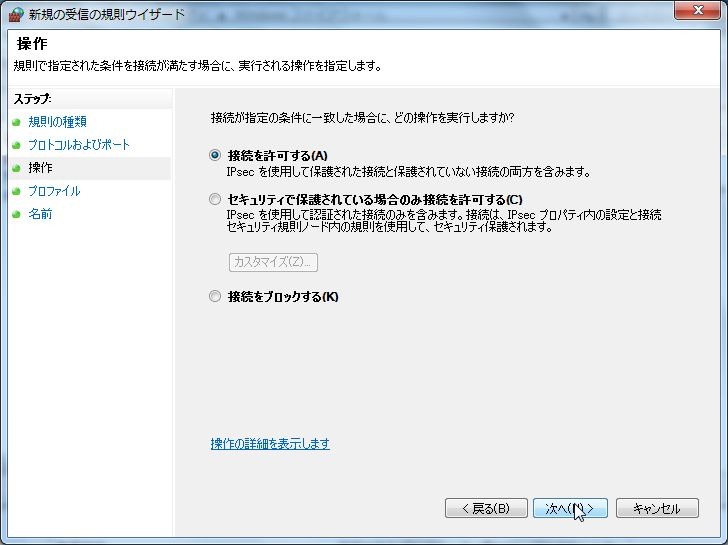
Task: Click green bullet beside プロトコルおよびポート
Action: pos(16,145)
